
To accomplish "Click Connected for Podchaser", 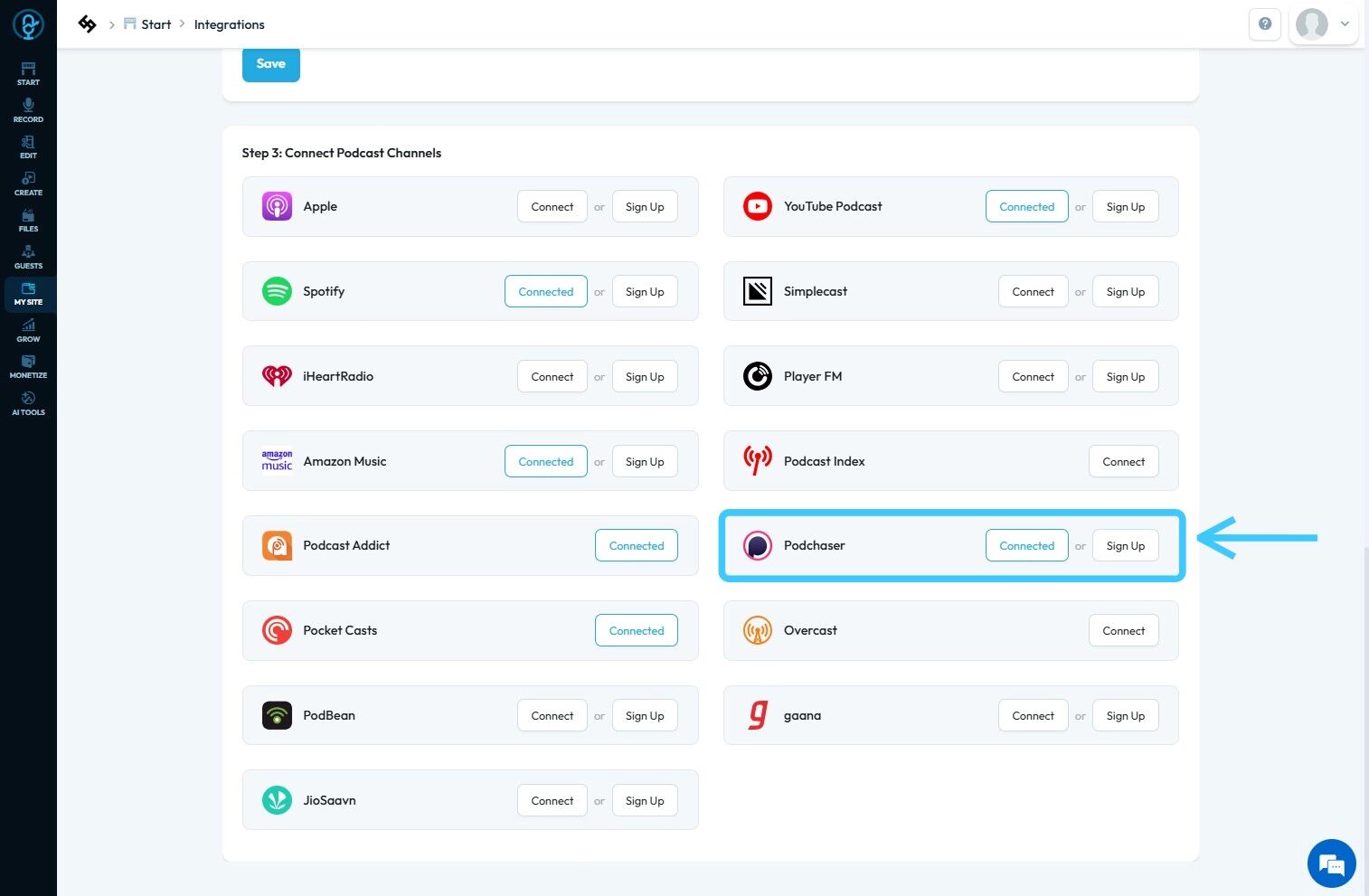I will click(x=1027, y=546).
